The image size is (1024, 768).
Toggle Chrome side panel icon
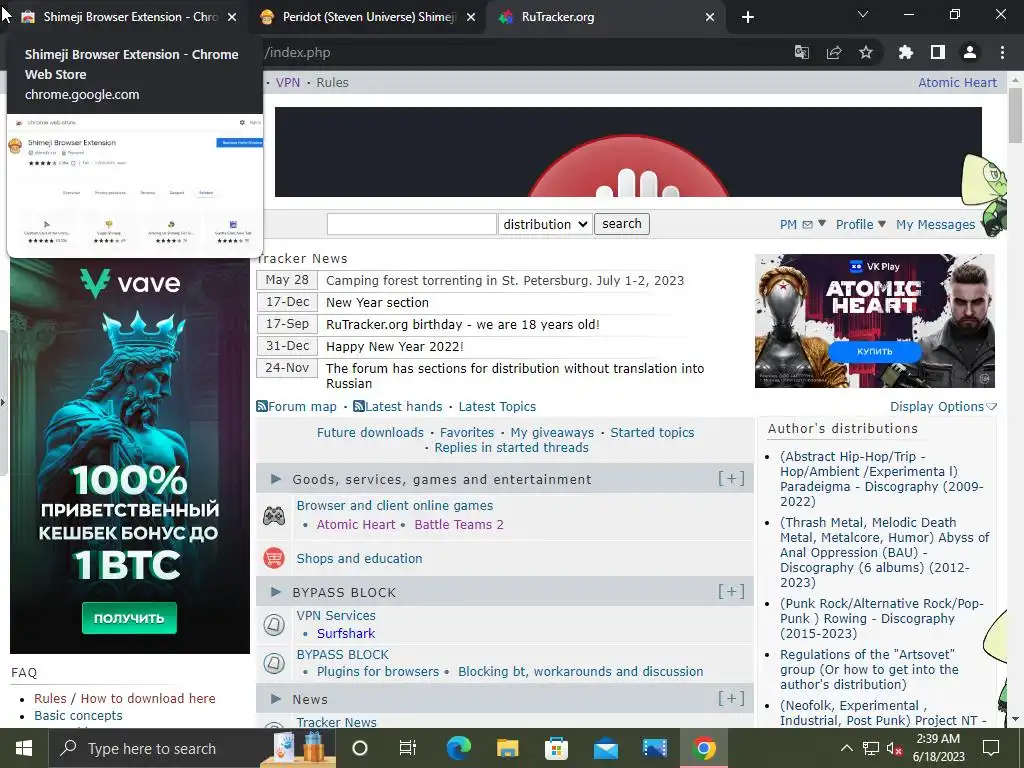[x=938, y=52]
